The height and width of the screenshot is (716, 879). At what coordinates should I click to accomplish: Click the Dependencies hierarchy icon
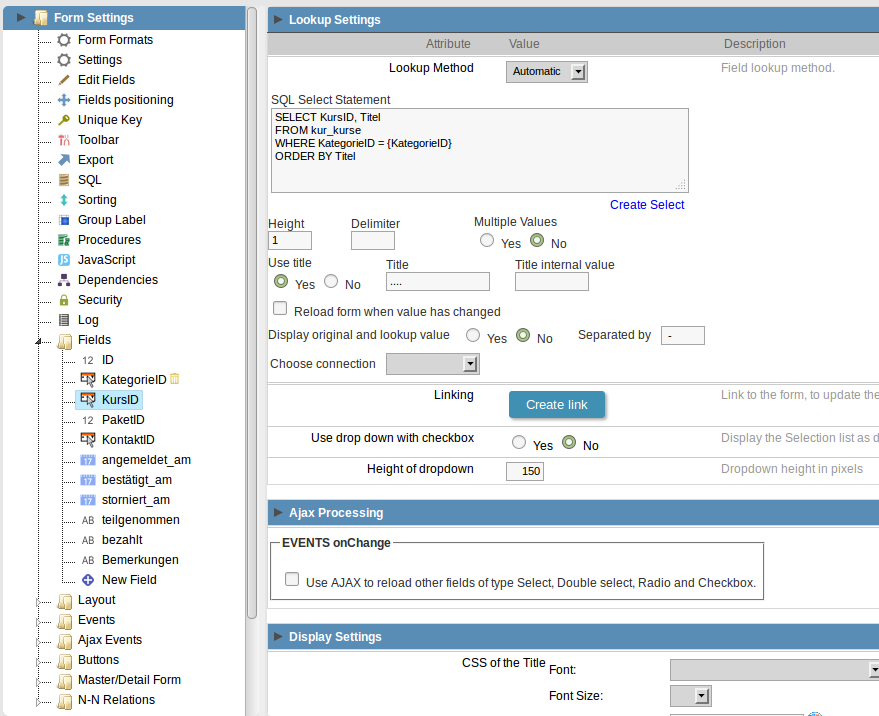(x=64, y=280)
